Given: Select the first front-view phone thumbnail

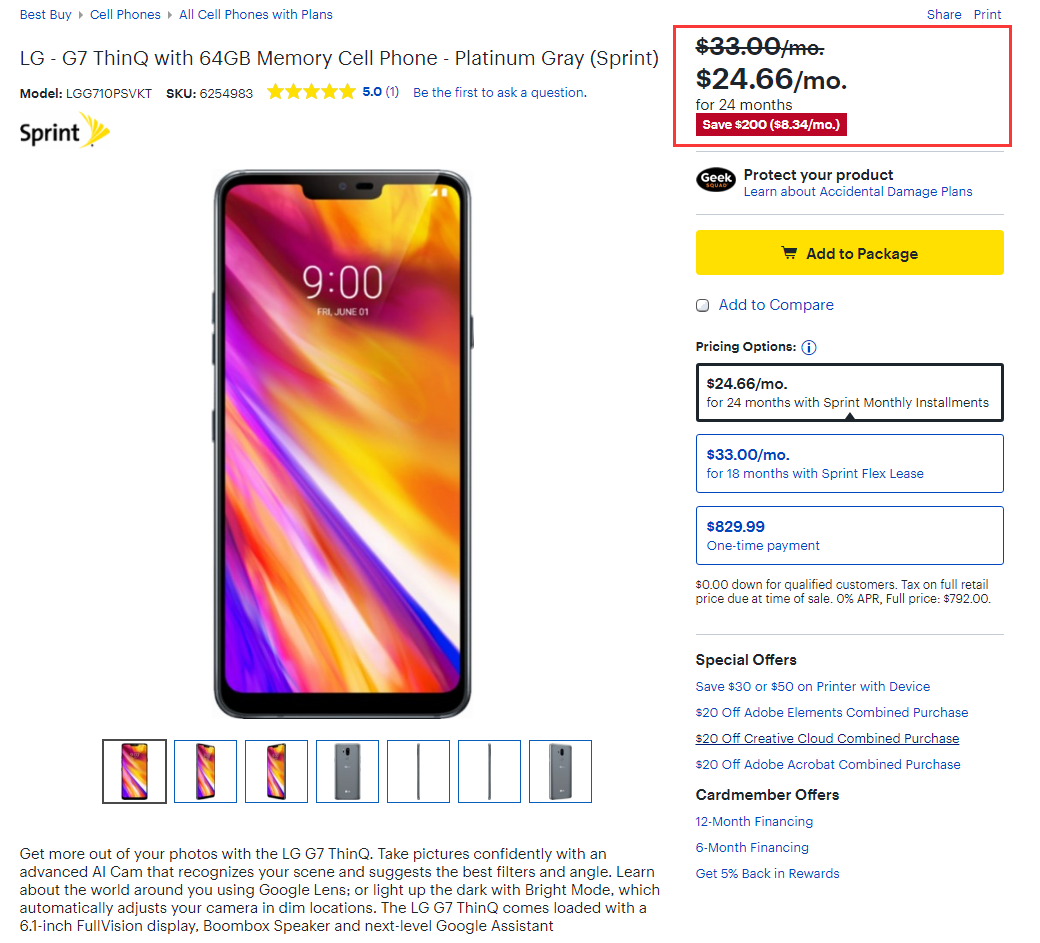Looking at the screenshot, I should tap(134, 771).
